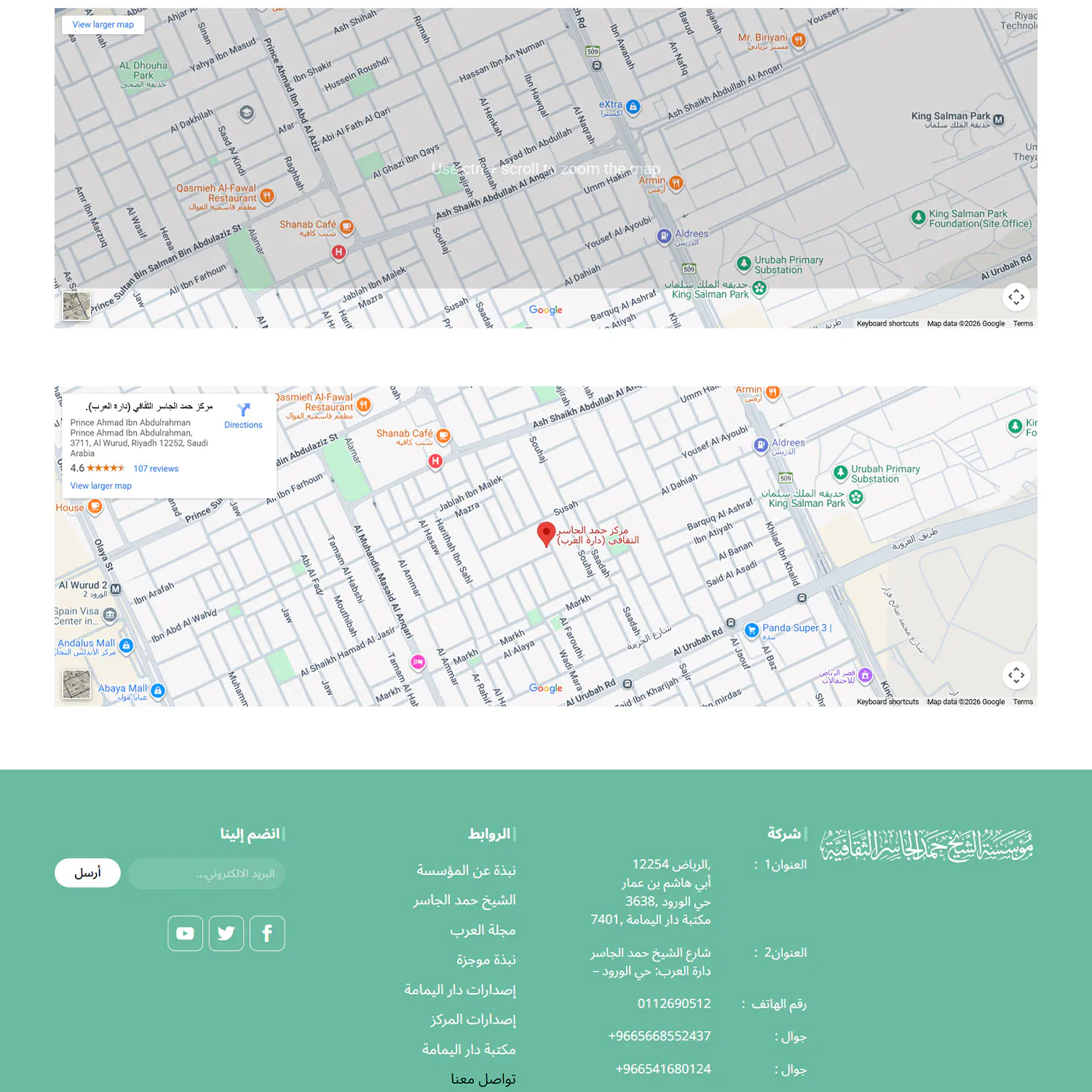Click the Twitter social icon in footer
1092x1092 pixels.
point(226,933)
